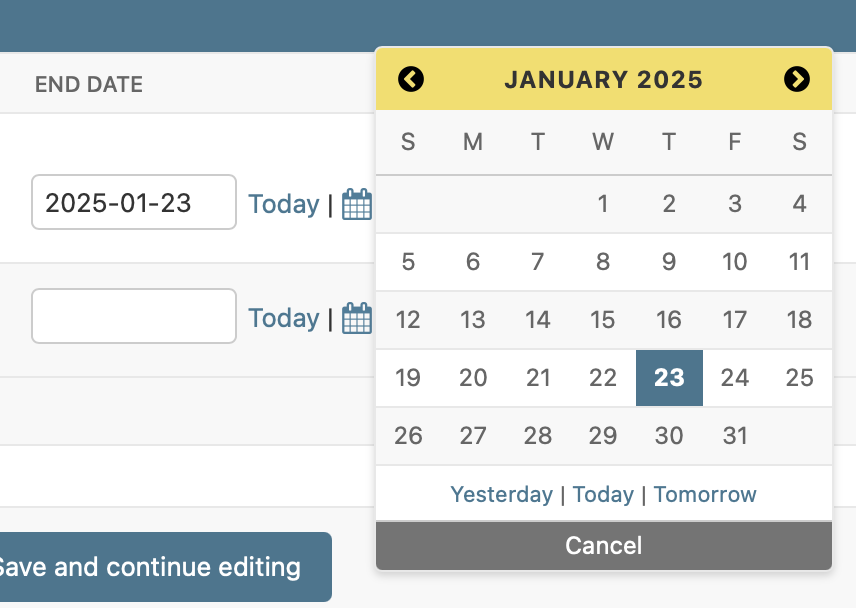Pick January 31 in calendar
This screenshot has height=608, width=856.
735,436
